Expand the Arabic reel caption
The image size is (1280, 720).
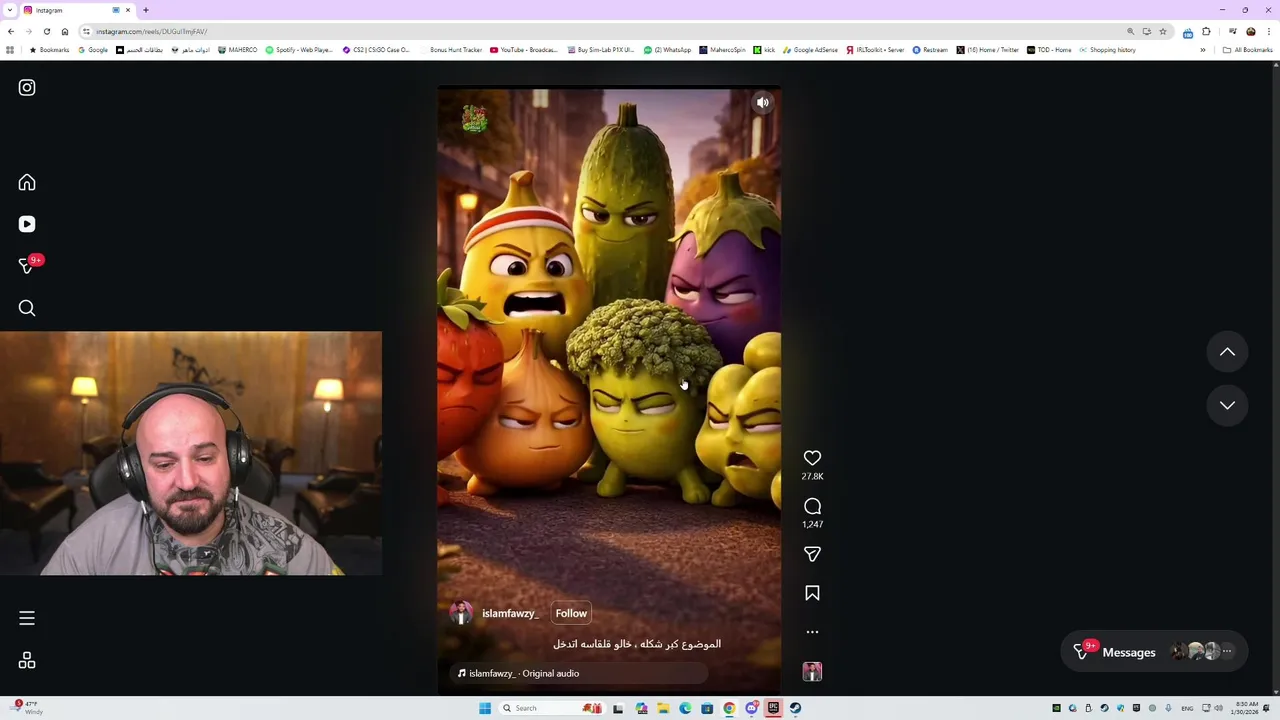(x=637, y=644)
